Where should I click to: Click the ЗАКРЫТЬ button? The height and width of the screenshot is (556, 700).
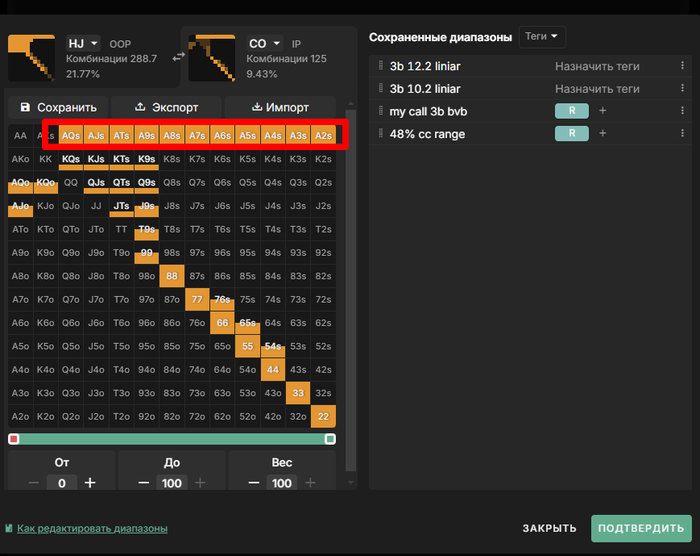pos(550,528)
